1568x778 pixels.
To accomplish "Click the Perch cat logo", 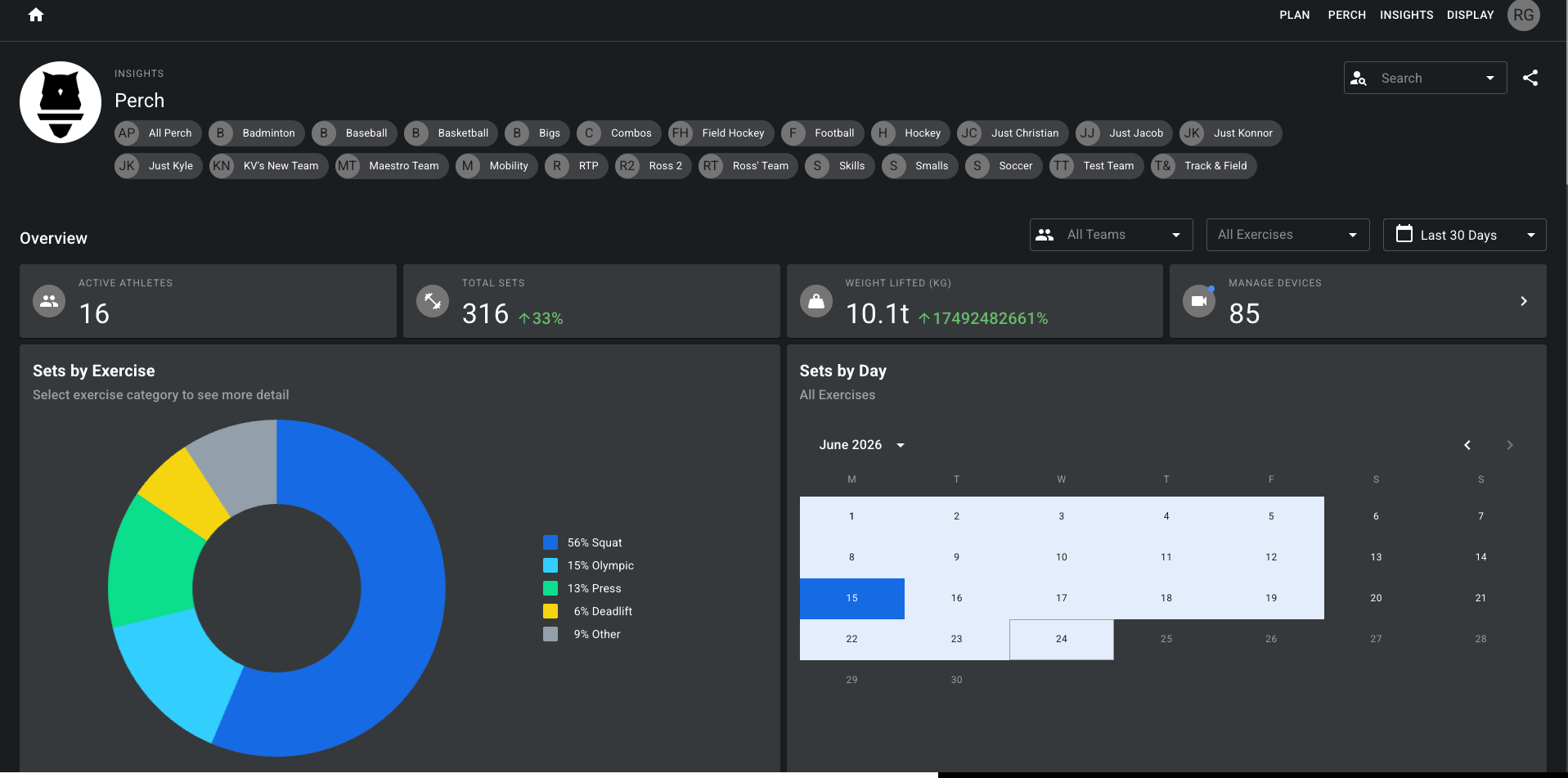I will [61, 102].
